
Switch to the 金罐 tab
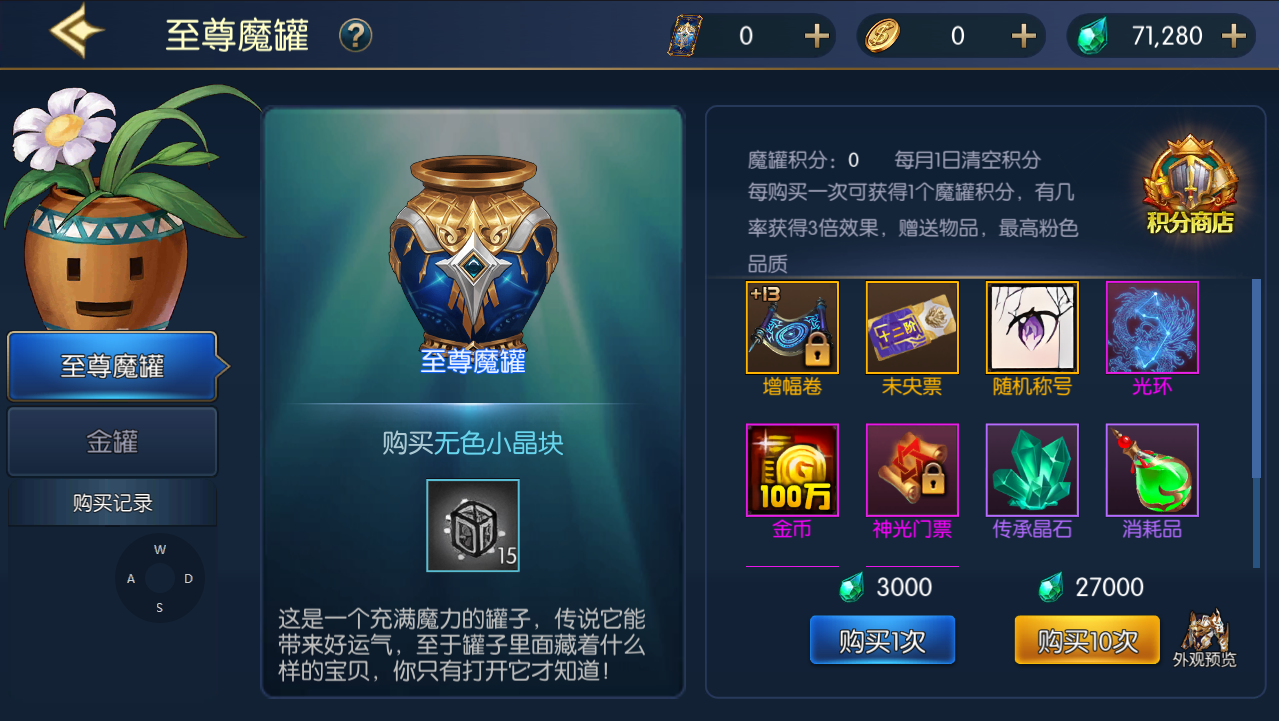click(112, 441)
